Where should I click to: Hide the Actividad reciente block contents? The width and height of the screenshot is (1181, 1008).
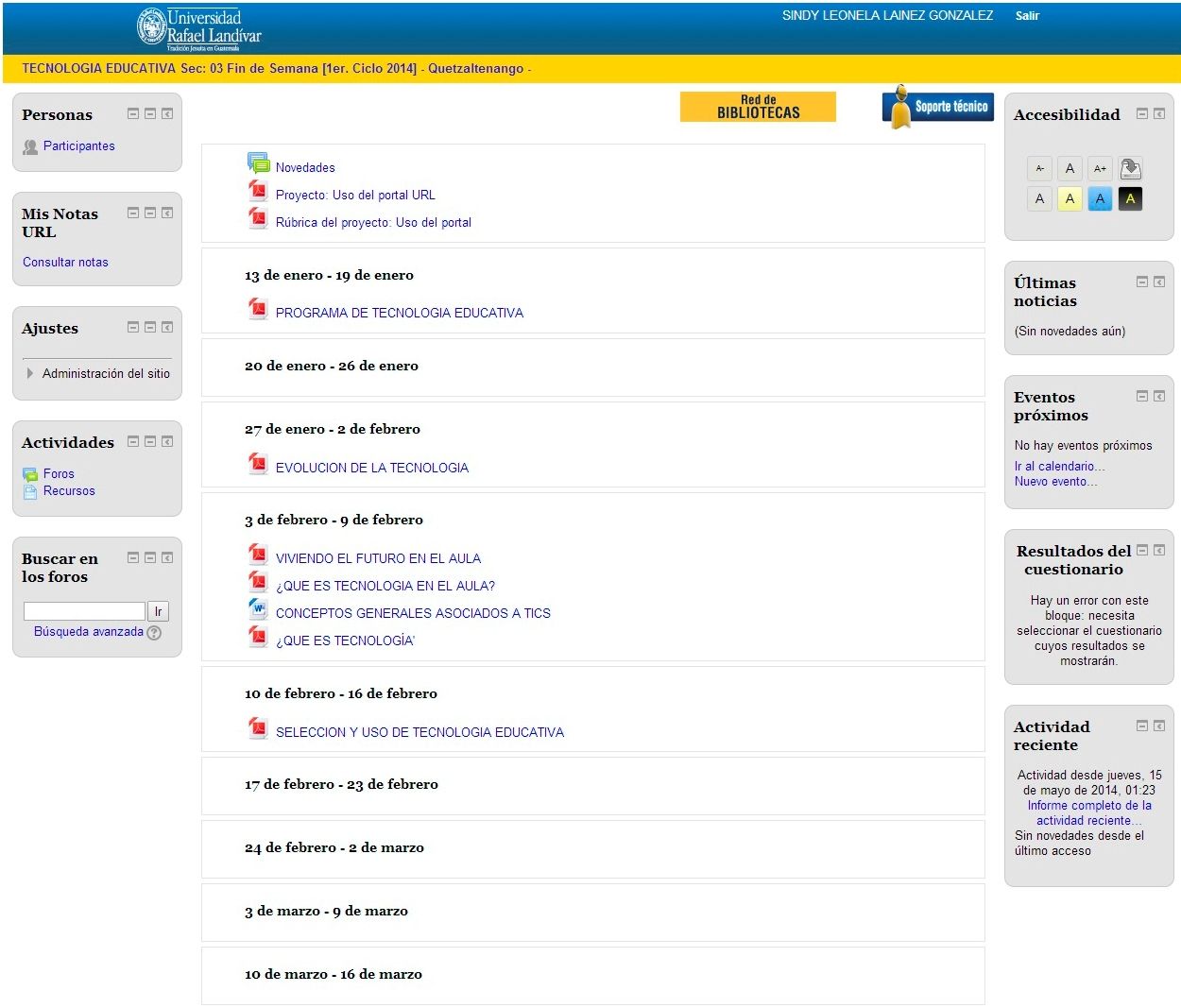1142,726
